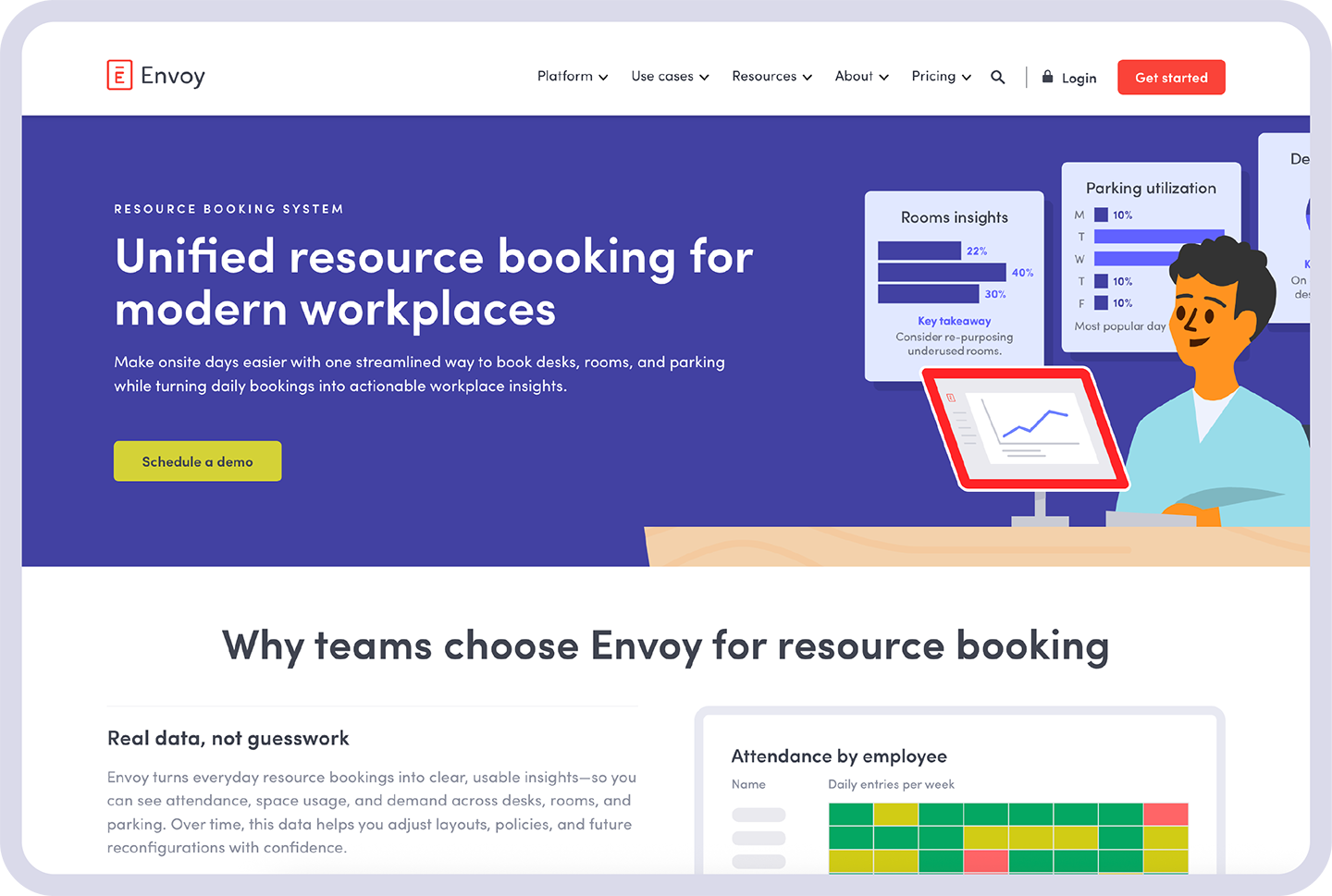Open the Login link
Screen dimensions: 1332x896
pos(1079,78)
